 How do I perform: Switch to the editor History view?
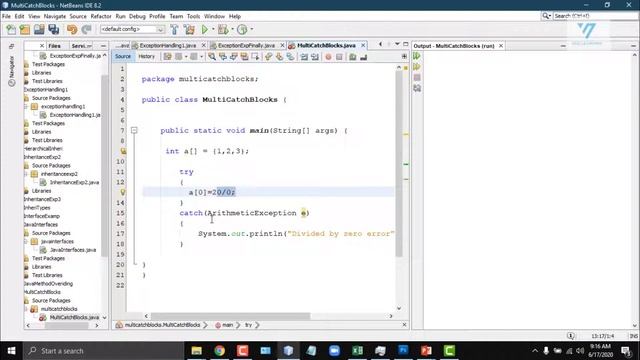pos(147,56)
